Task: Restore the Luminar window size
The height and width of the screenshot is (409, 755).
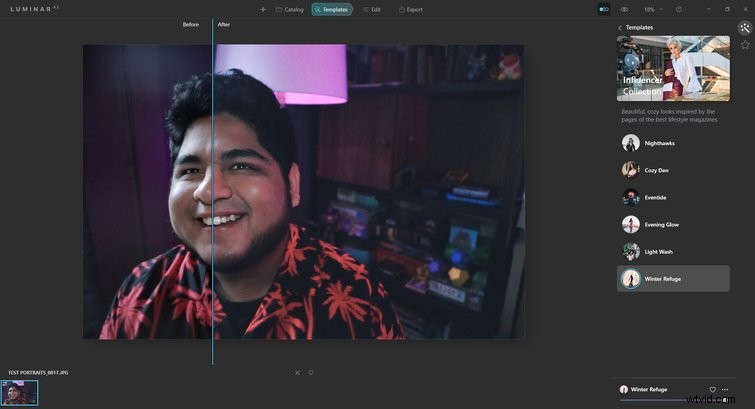Action: click(x=727, y=9)
